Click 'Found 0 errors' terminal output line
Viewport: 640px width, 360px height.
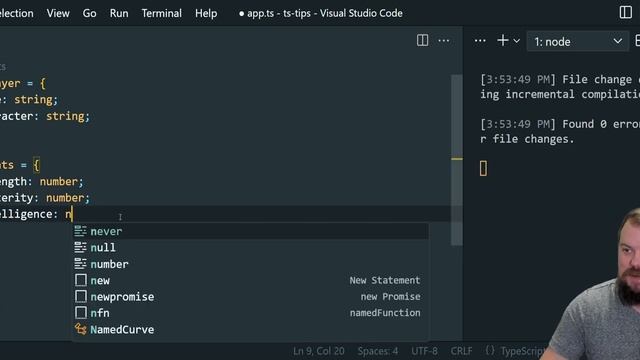pyautogui.click(x=560, y=124)
